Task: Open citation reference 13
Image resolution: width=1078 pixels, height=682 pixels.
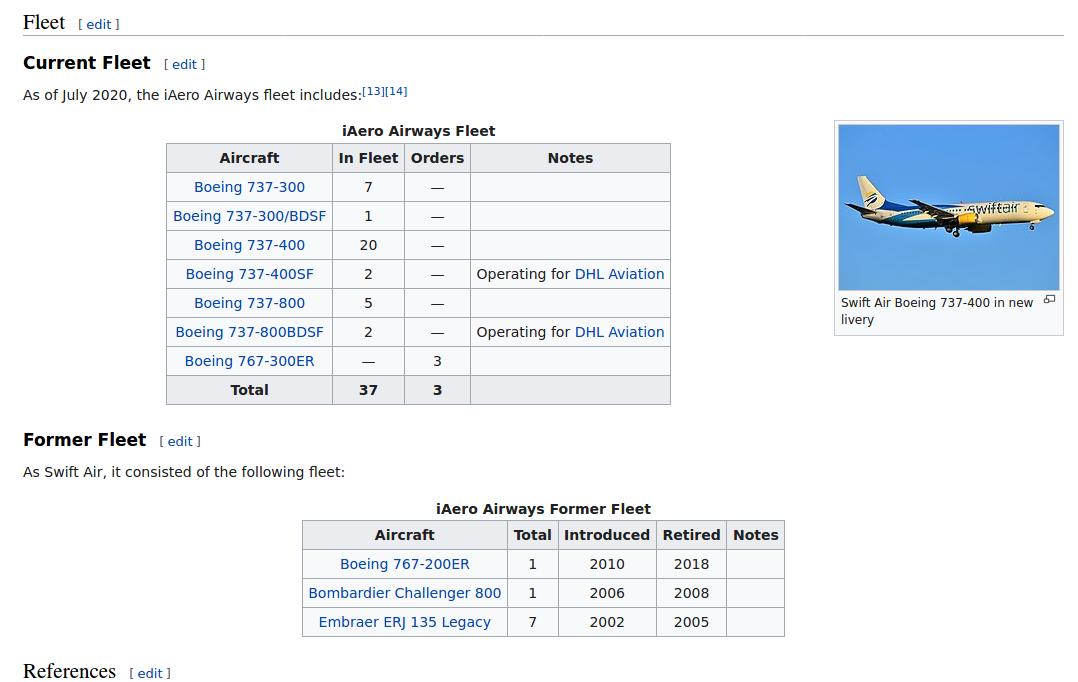Action: [373, 91]
